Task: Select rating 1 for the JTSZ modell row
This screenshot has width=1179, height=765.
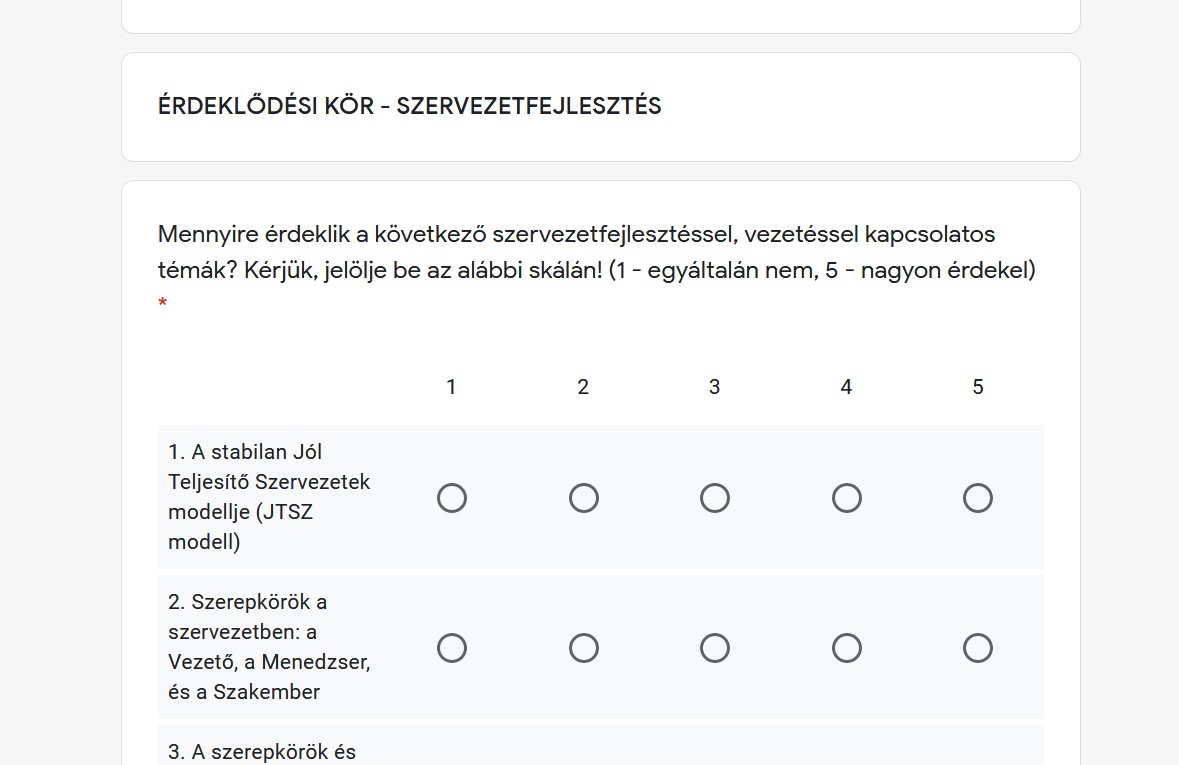Action: [x=451, y=497]
